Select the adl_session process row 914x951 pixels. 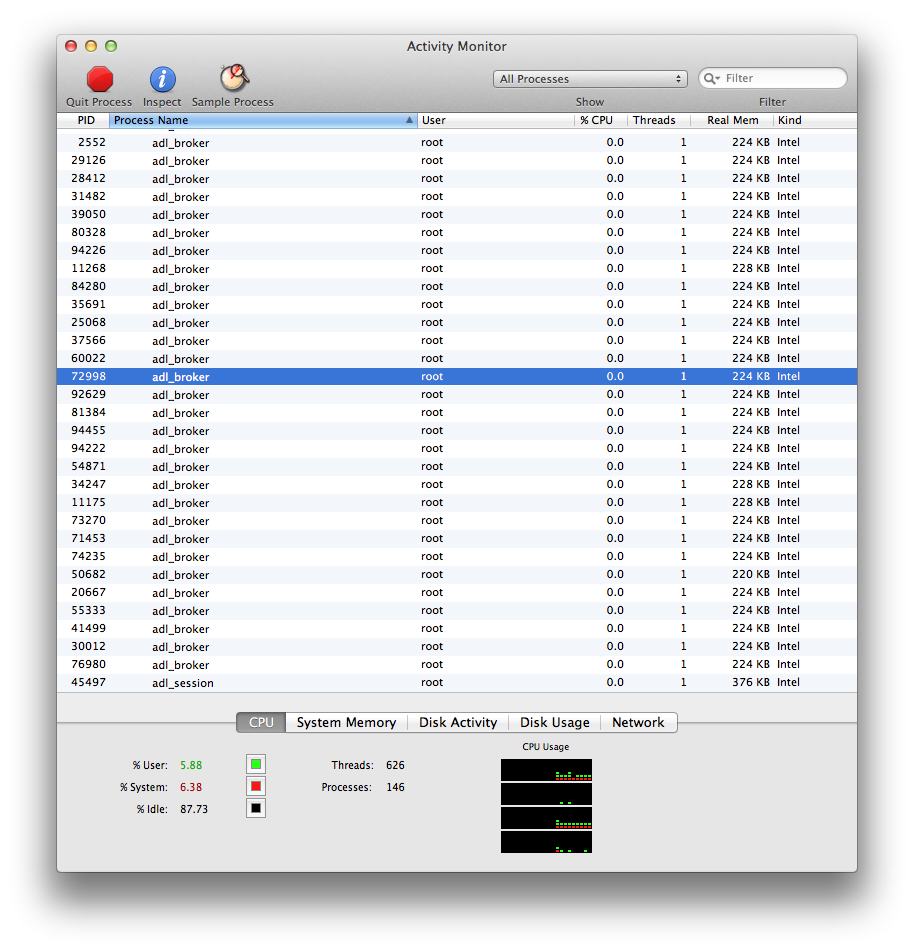tap(457, 682)
